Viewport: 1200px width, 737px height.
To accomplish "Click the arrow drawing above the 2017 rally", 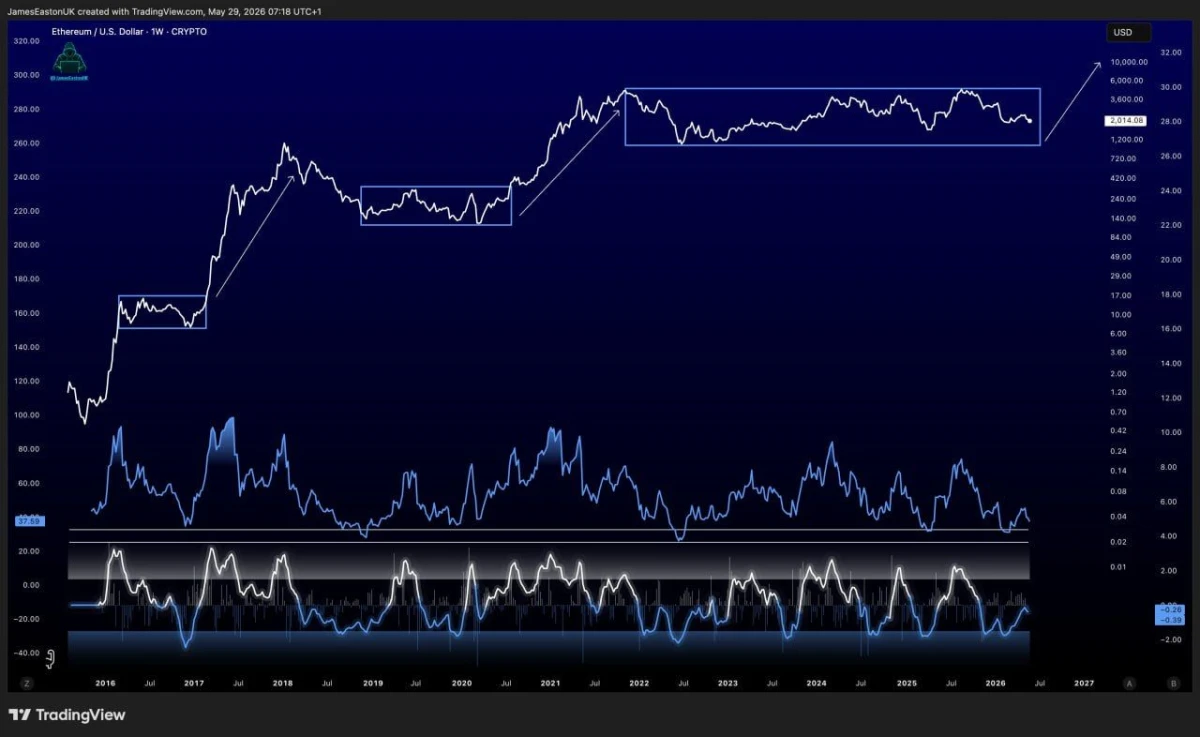I will click(x=255, y=236).
